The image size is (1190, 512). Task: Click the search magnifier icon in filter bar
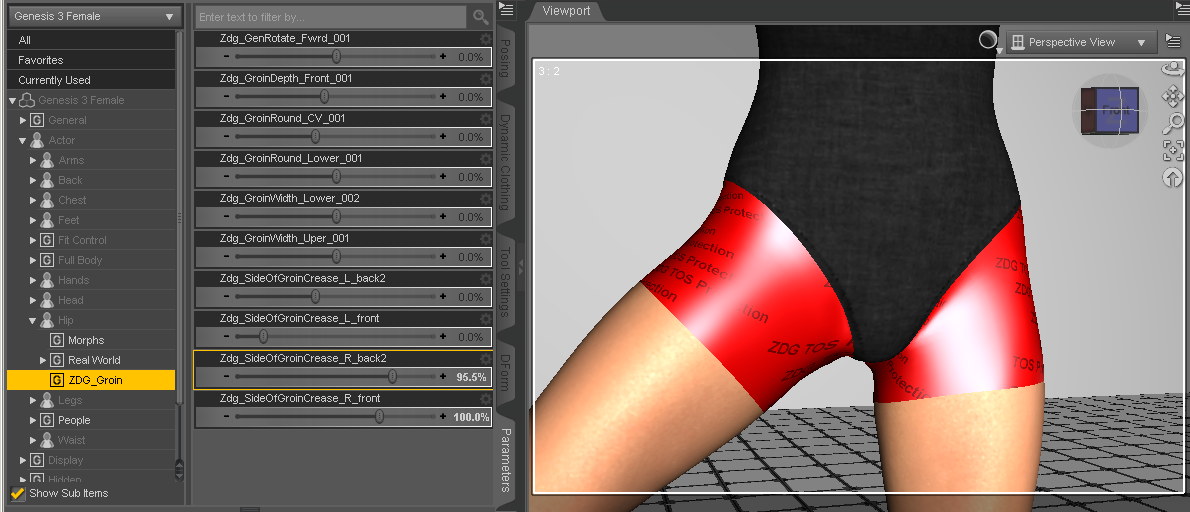(x=480, y=17)
